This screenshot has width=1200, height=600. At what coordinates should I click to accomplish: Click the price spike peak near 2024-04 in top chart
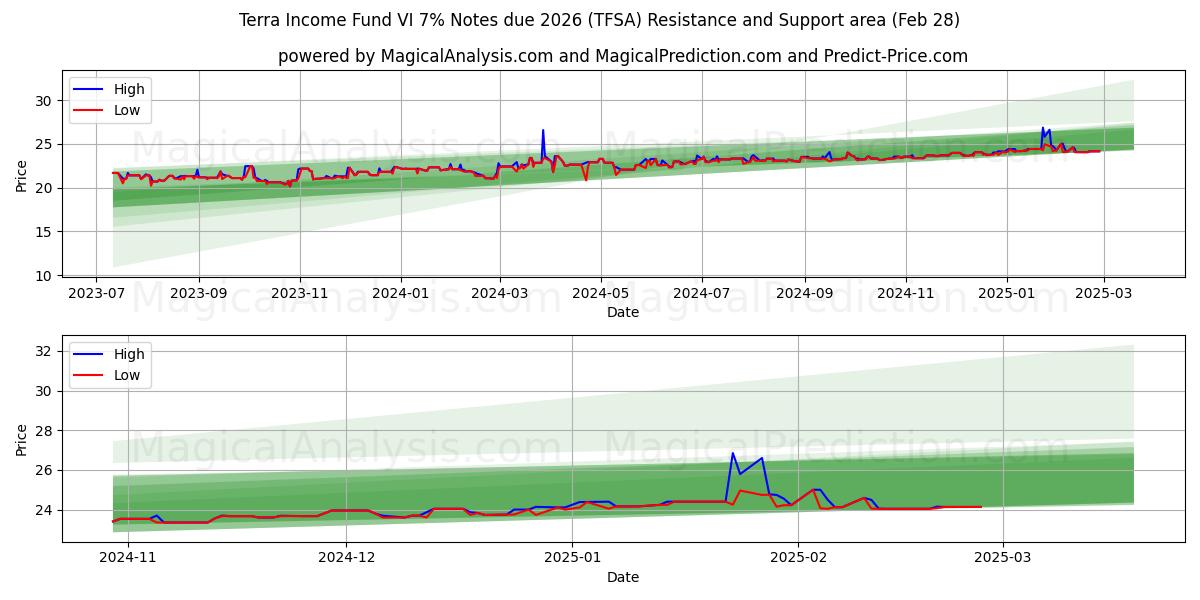pos(543,130)
